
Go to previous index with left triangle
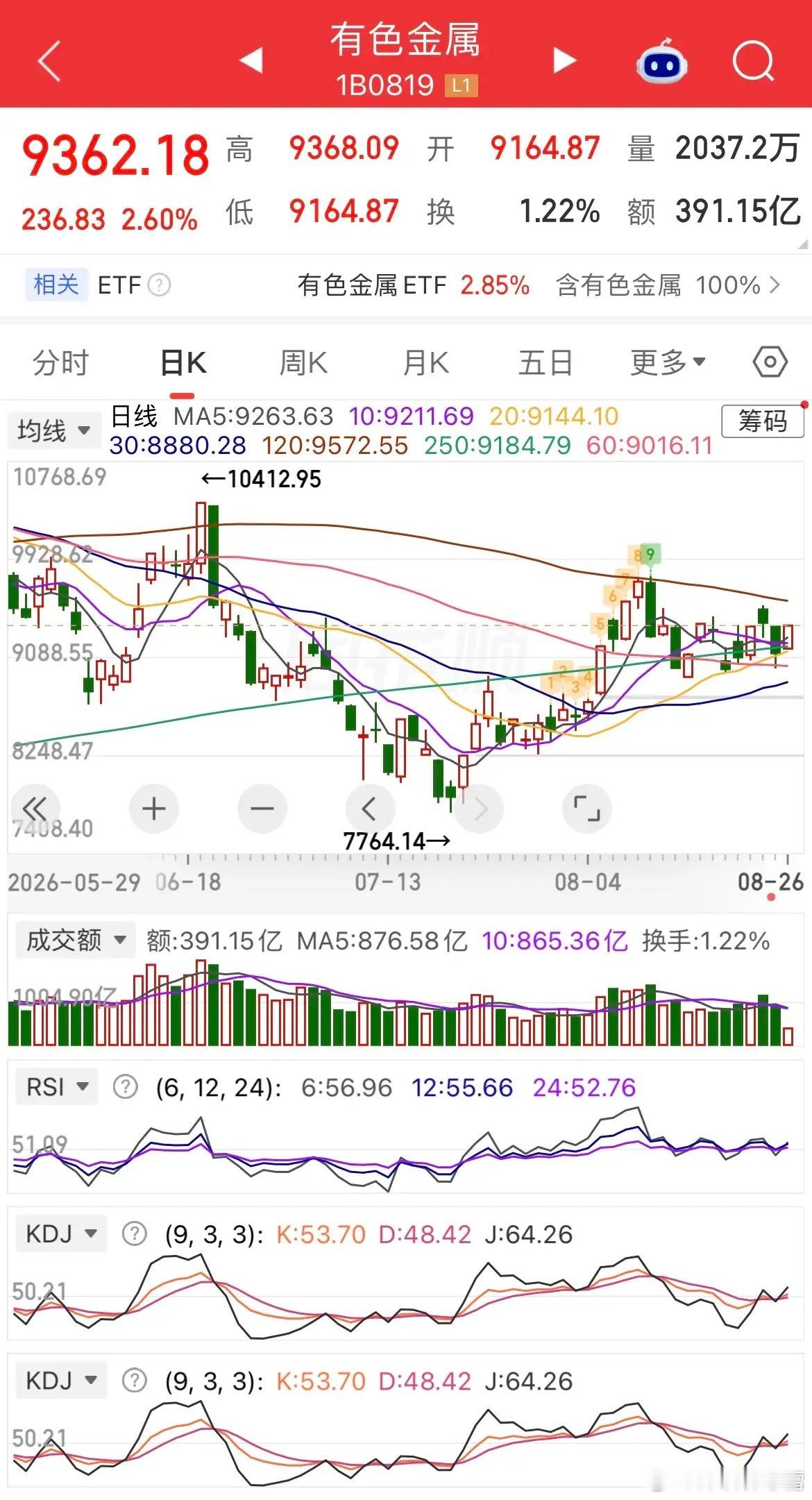[x=251, y=60]
